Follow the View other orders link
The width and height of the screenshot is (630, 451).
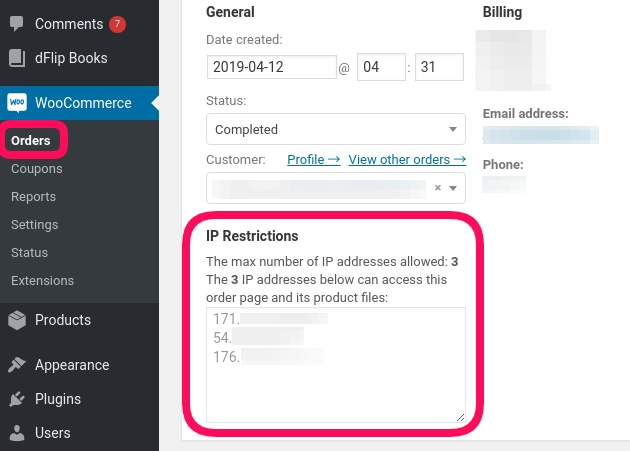tap(407, 159)
